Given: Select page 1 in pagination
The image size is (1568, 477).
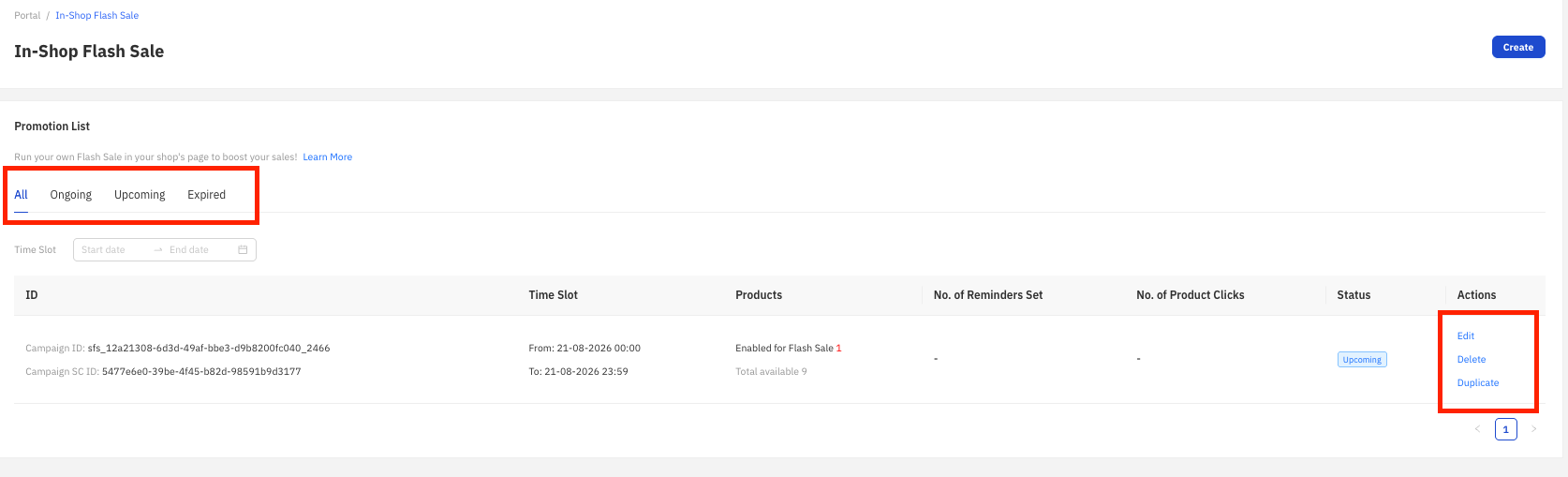Looking at the screenshot, I should (x=1505, y=429).
